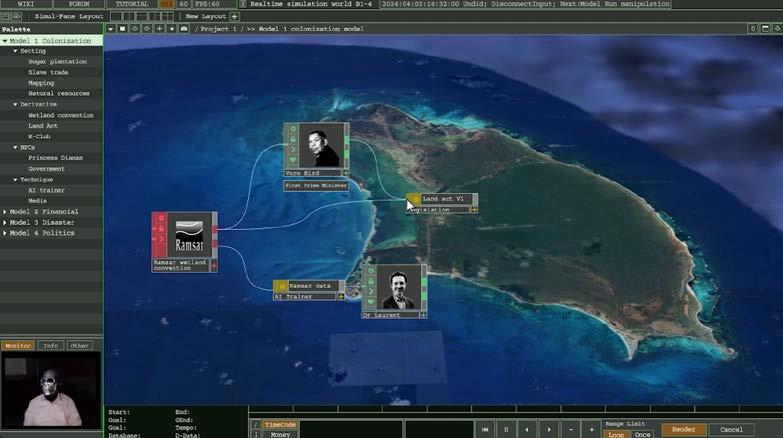
Task: Toggle the TimeCode display mode
Action: 280,425
